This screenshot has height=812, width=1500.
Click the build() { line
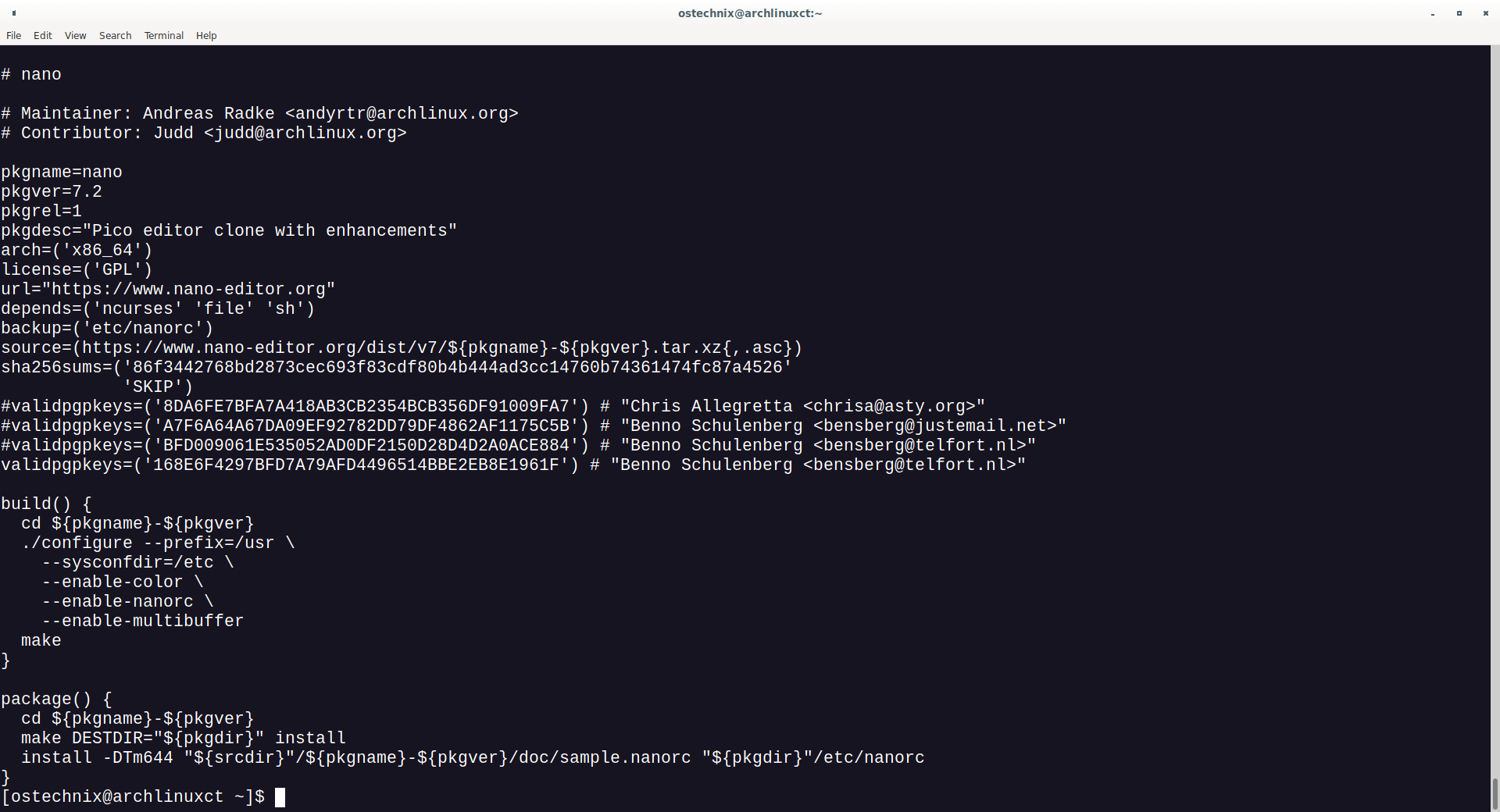pos(46,504)
